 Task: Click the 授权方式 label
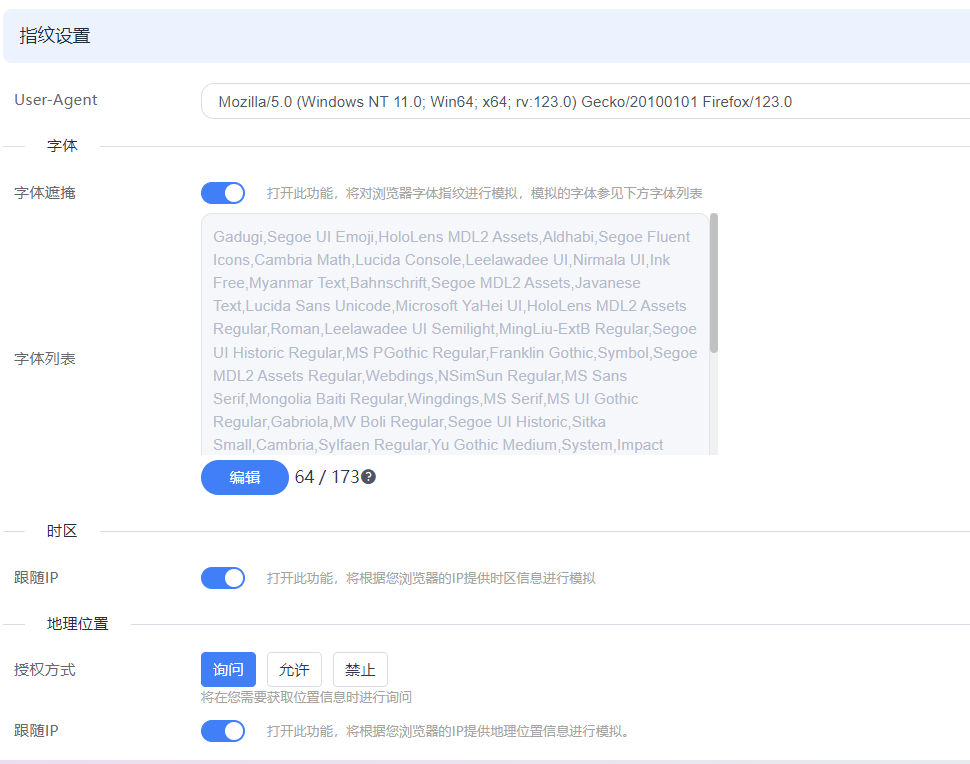click(x=45, y=669)
